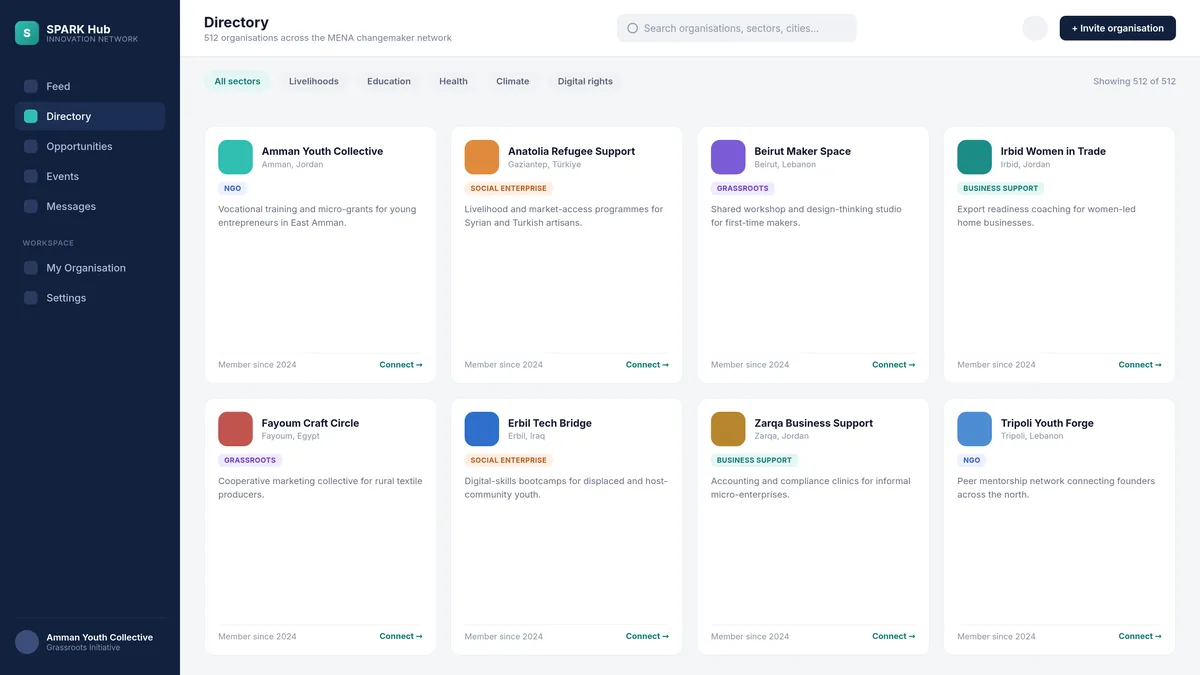Click 'Member since 2024' on Beirut card
This screenshot has width=1200, height=675.
(x=750, y=365)
